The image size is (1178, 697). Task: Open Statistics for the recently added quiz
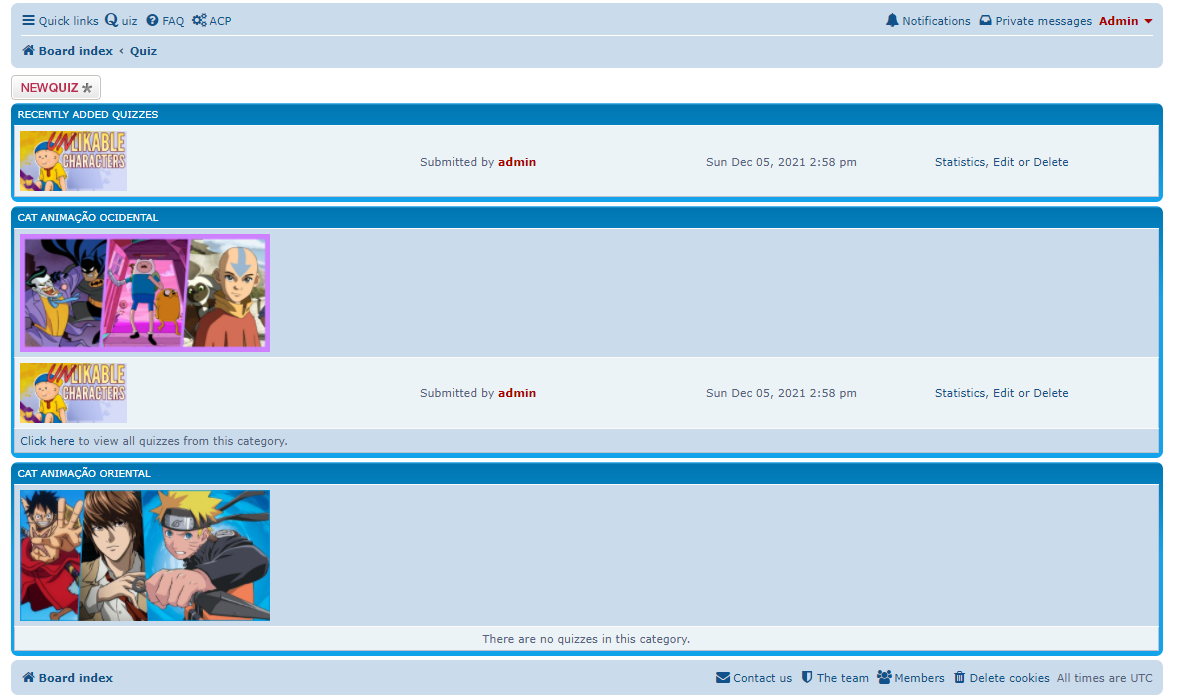click(959, 161)
